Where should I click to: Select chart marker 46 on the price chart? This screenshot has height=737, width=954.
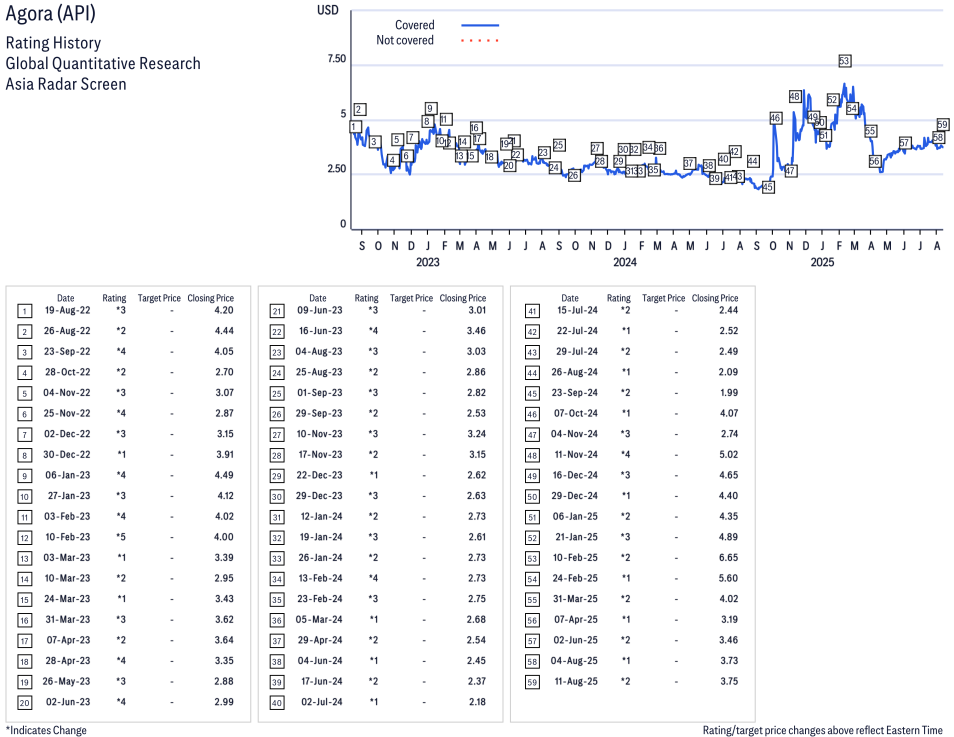(x=775, y=118)
